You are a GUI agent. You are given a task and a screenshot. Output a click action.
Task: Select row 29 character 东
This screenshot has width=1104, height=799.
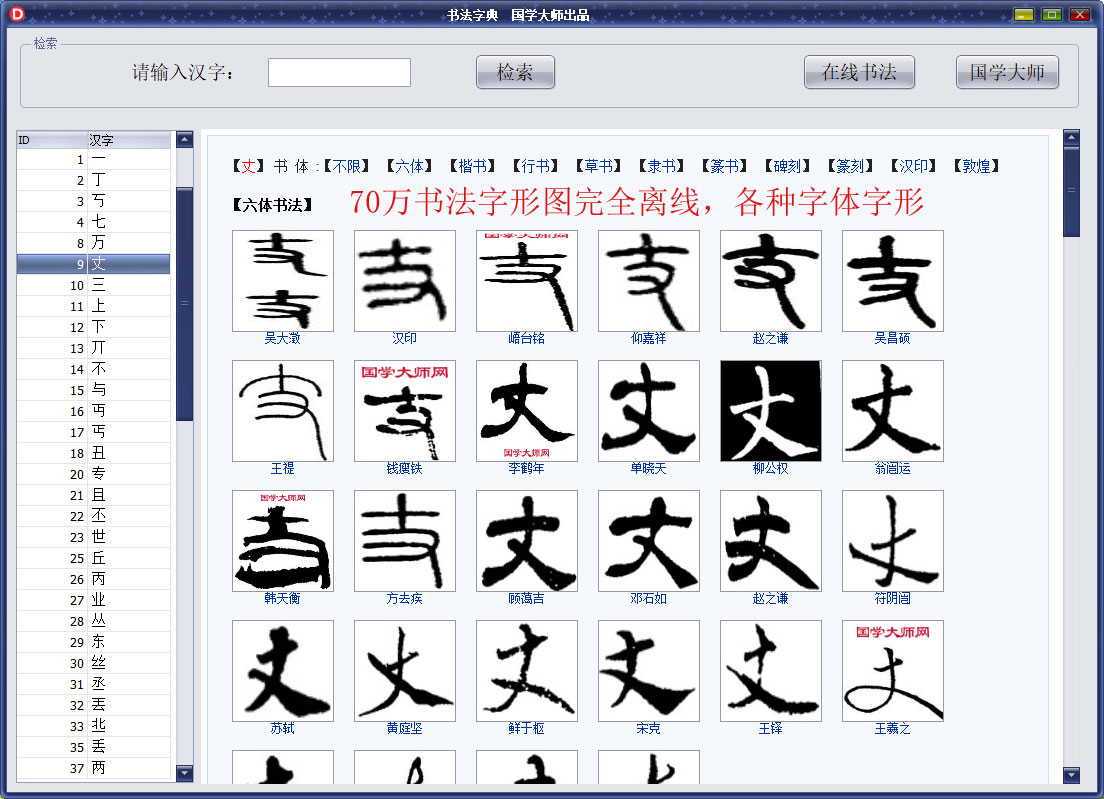[94, 642]
